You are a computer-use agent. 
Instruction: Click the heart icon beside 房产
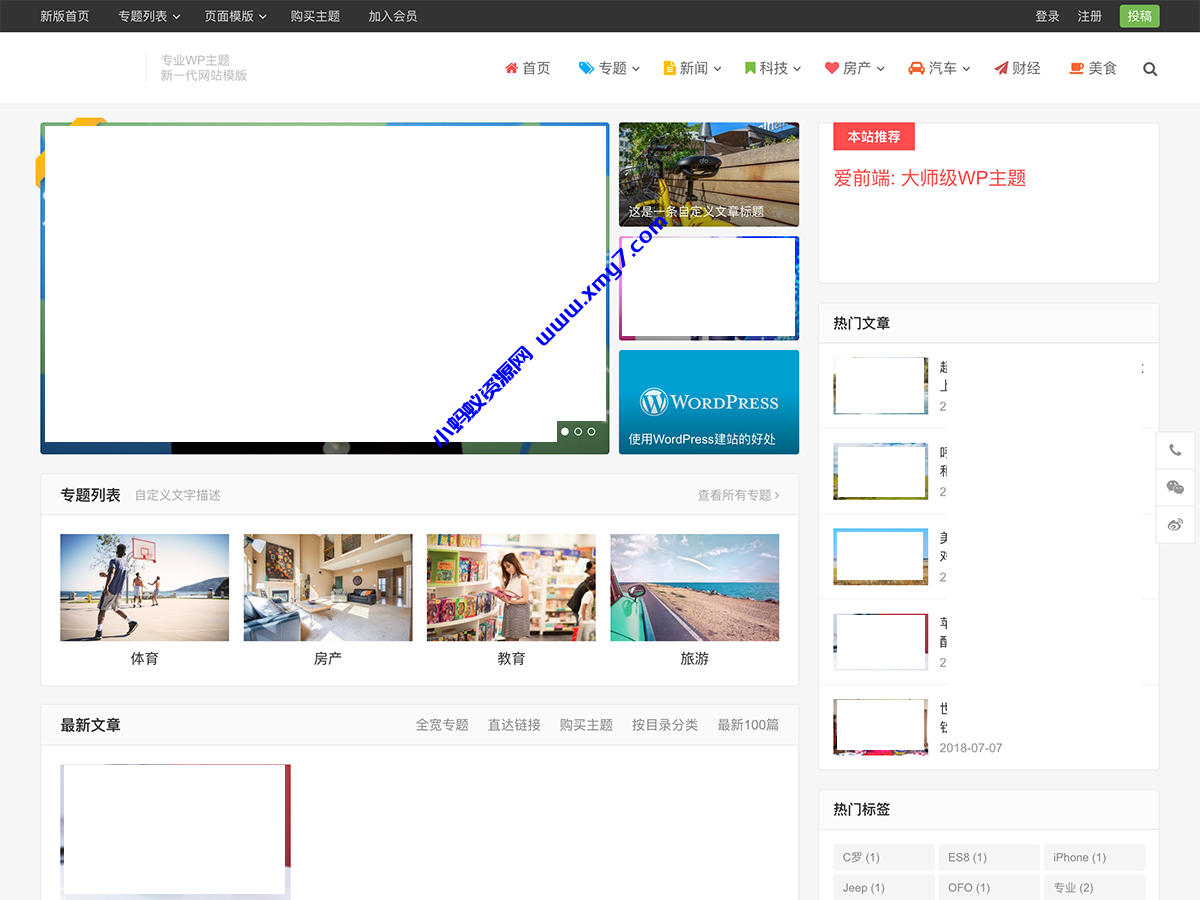[832, 68]
